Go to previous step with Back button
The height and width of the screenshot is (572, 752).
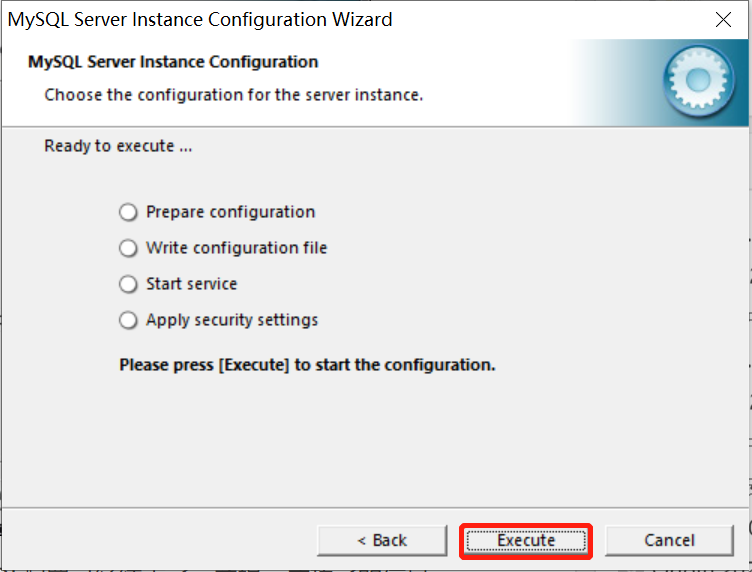pos(382,541)
